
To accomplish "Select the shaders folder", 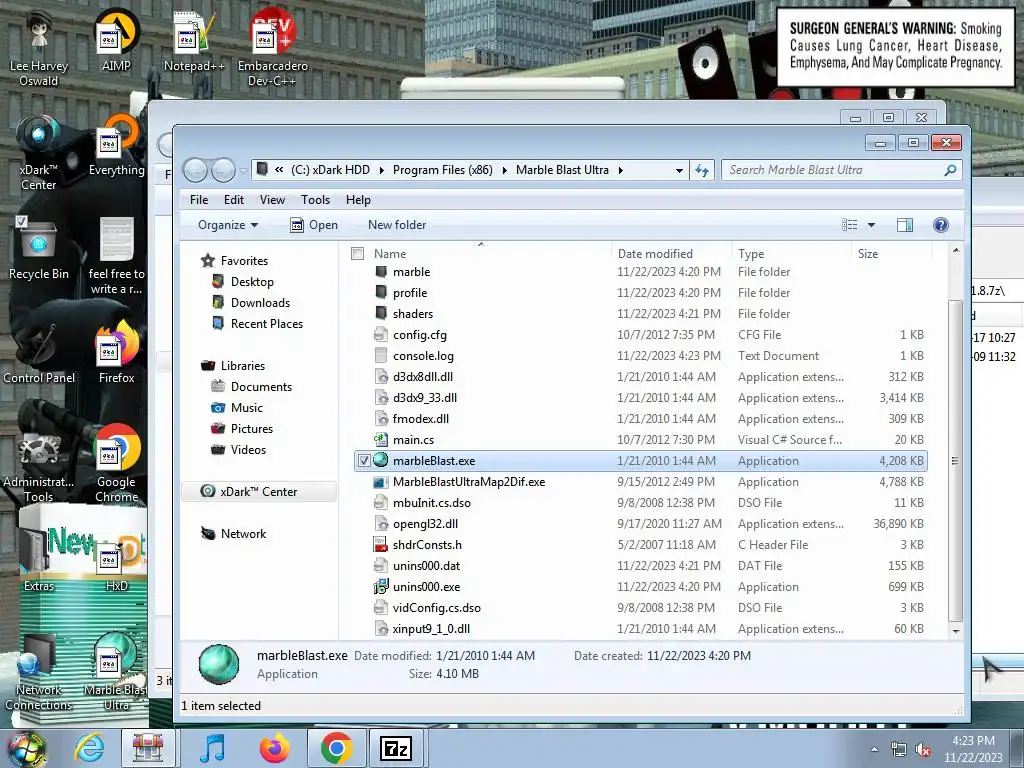I will [x=640, y=314].
